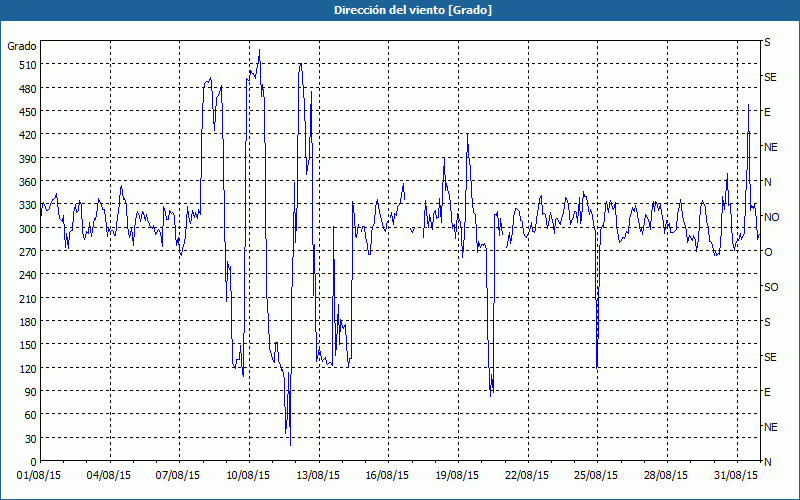Select the 450 tick label on the y-axis
The width and height of the screenshot is (800, 500).
[28, 112]
